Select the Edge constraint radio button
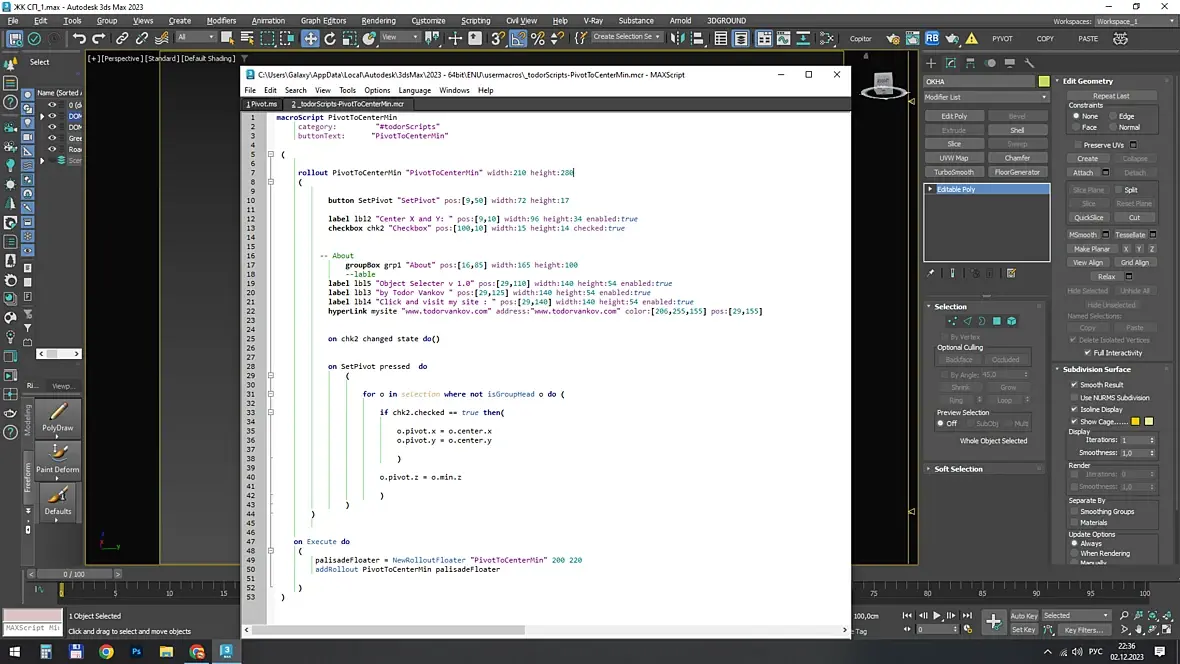This screenshot has height=664, width=1180. click(1112, 116)
